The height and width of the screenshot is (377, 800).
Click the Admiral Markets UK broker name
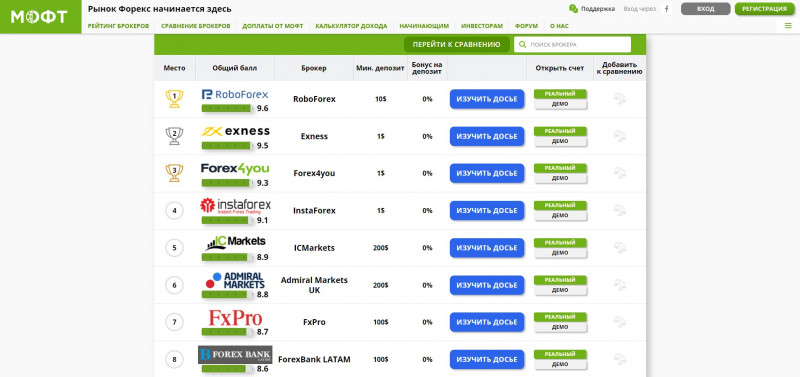tap(314, 285)
